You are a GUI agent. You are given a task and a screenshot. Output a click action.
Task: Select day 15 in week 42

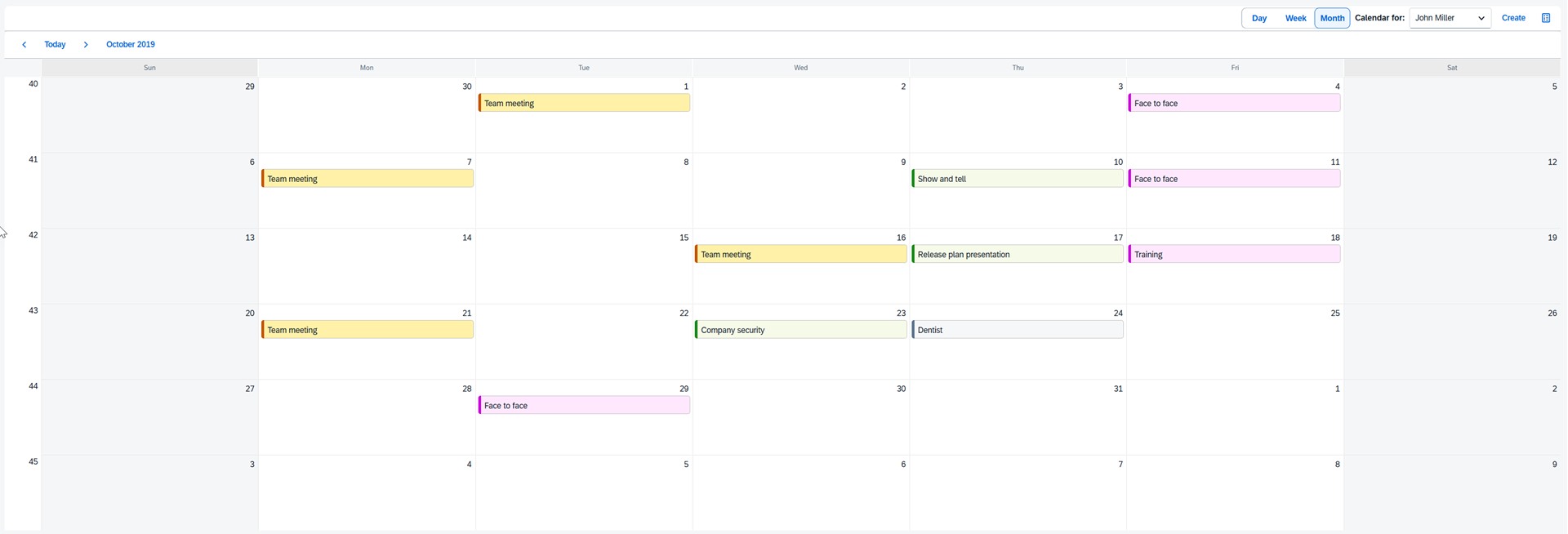[584, 266]
